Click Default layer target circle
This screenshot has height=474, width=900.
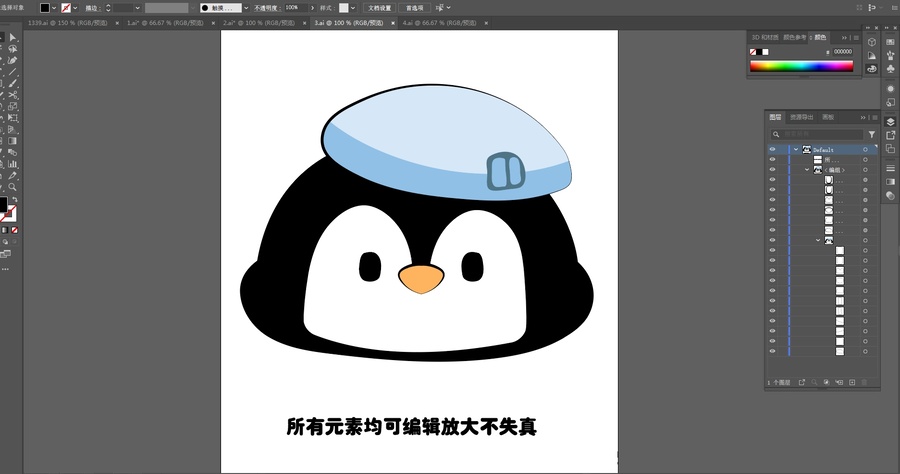pyautogui.click(x=865, y=150)
